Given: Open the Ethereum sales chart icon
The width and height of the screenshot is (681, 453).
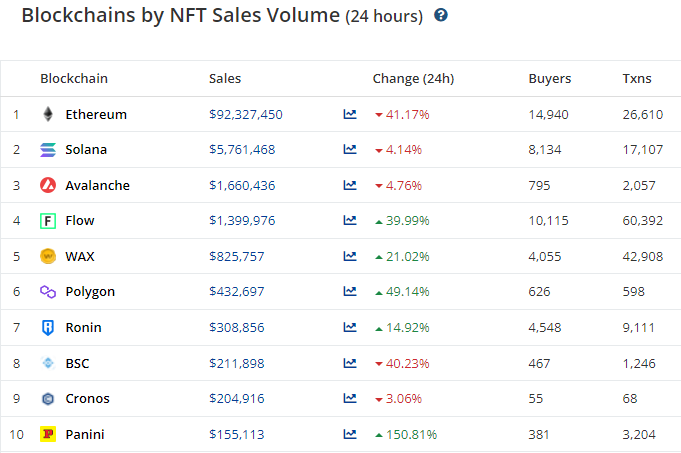Looking at the screenshot, I should point(350,114).
